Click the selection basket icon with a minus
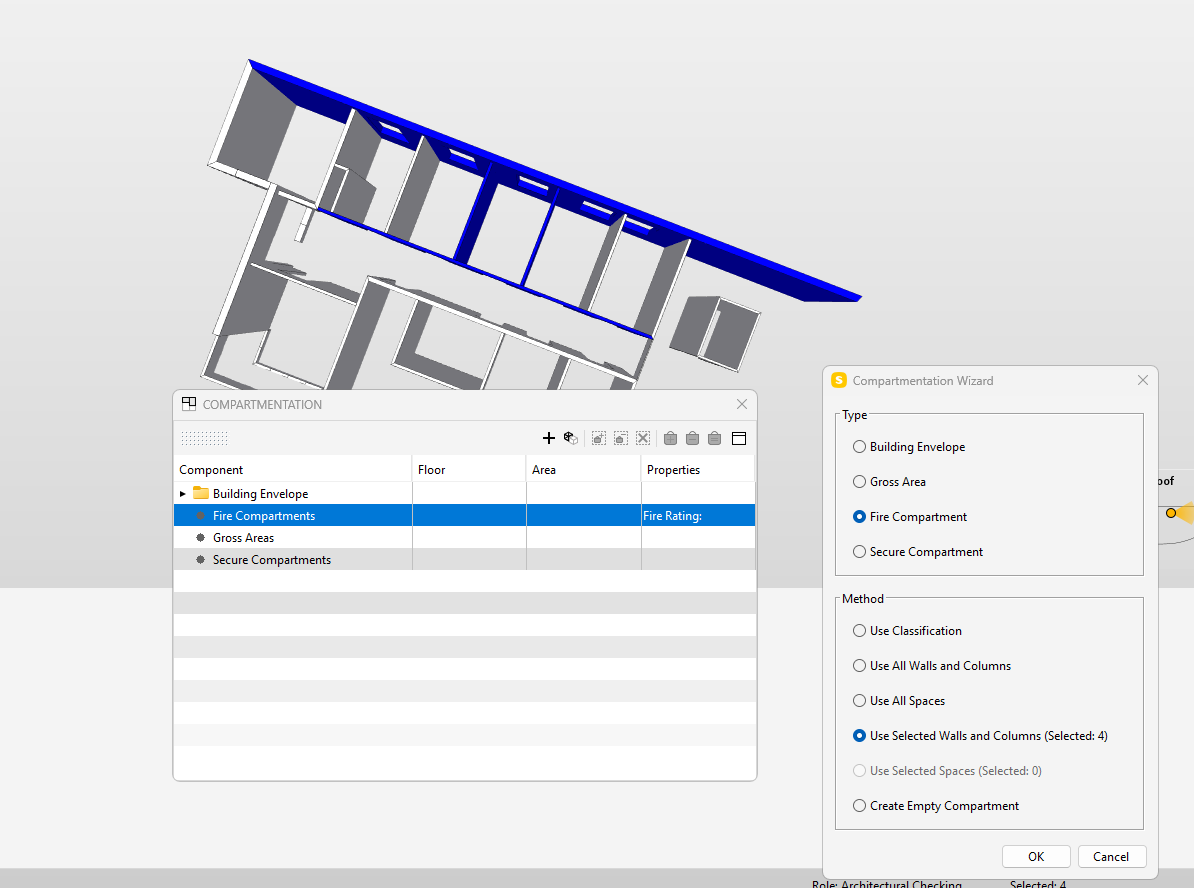The height and width of the screenshot is (888, 1194). click(x=692, y=438)
